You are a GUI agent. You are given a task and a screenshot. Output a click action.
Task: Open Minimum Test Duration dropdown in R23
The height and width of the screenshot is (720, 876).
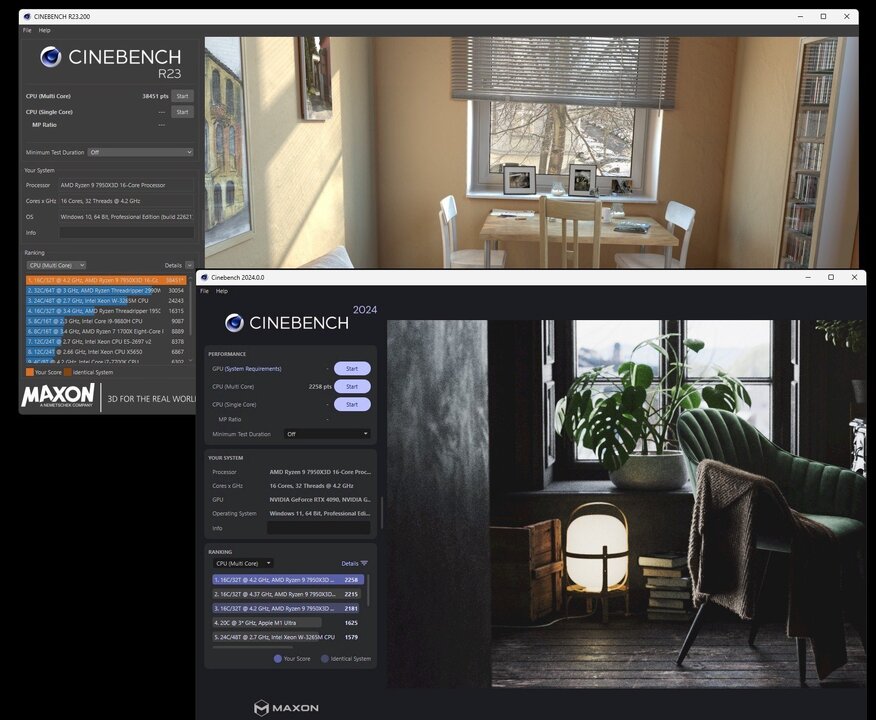pyautogui.click(x=140, y=152)
